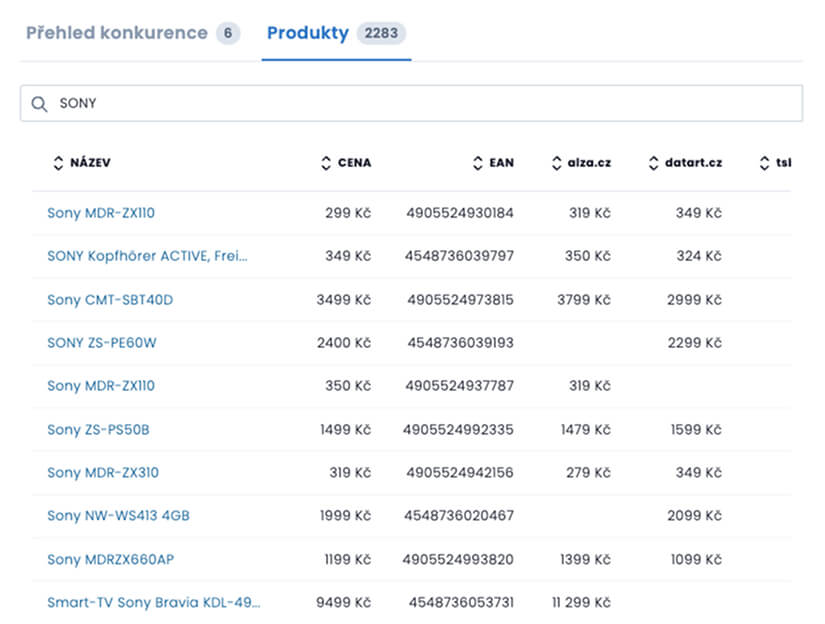Click datart.cz price 1099 Kč
This screenshot has height=624, width=825.
coord(696,559)
